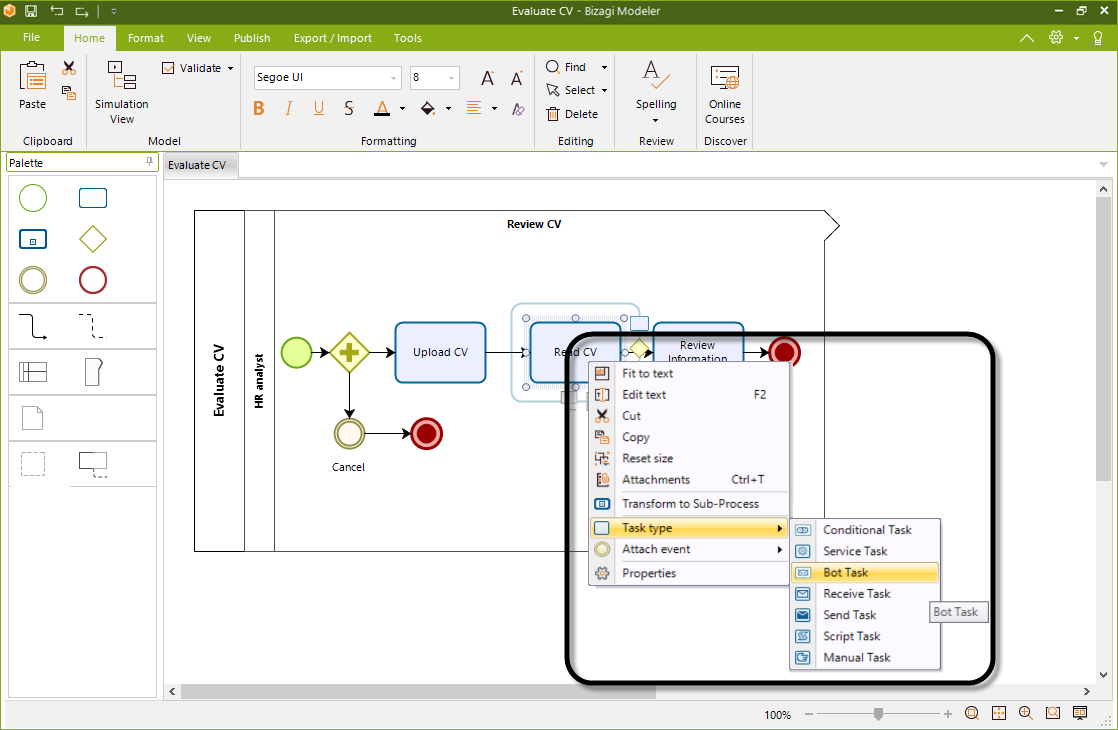
Task: Click the save icon in title bar
Action: pyautogui.click(x=31, y=11)
